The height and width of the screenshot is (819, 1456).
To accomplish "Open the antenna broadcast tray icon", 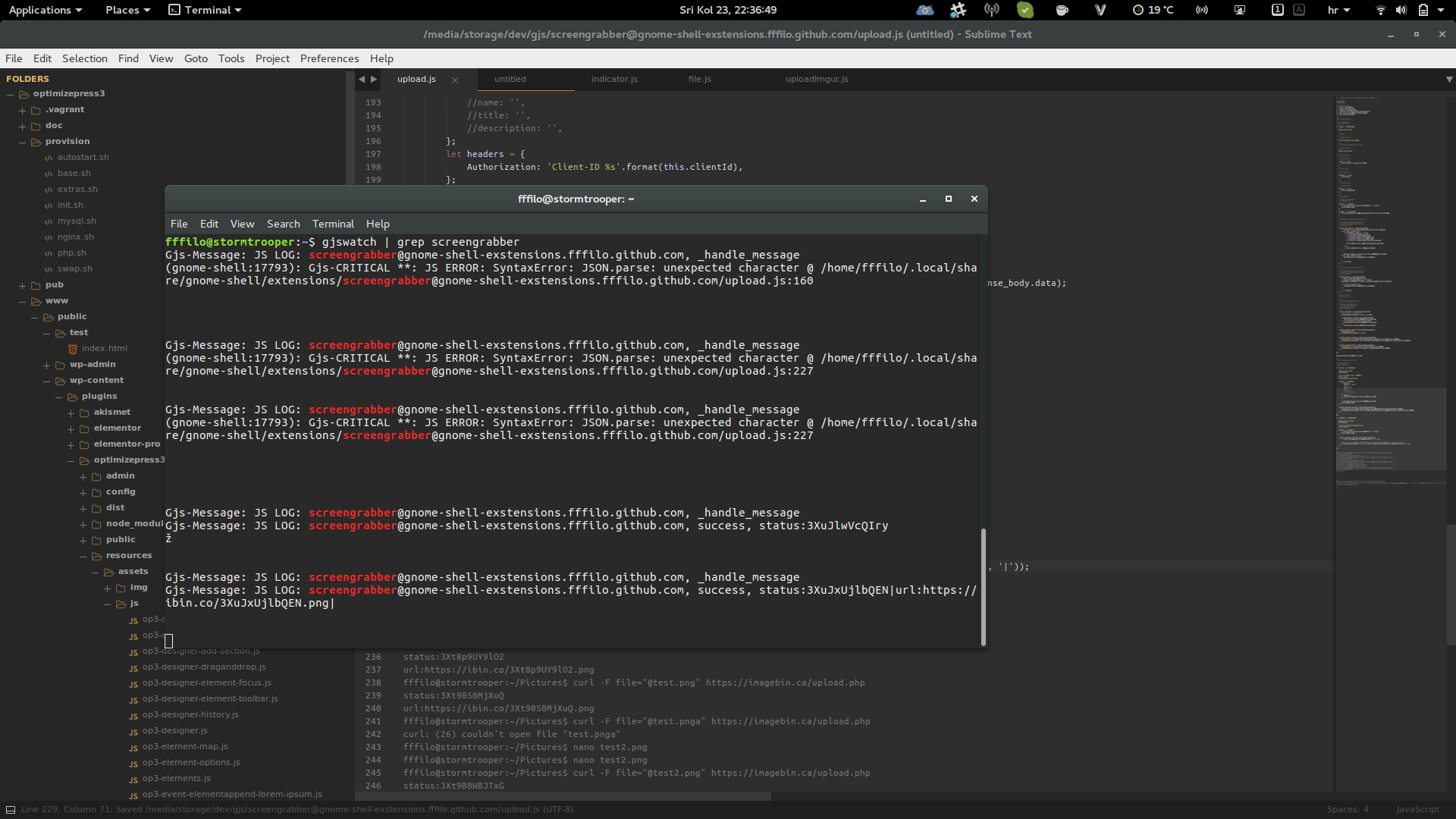I will [x=992, y=10].
